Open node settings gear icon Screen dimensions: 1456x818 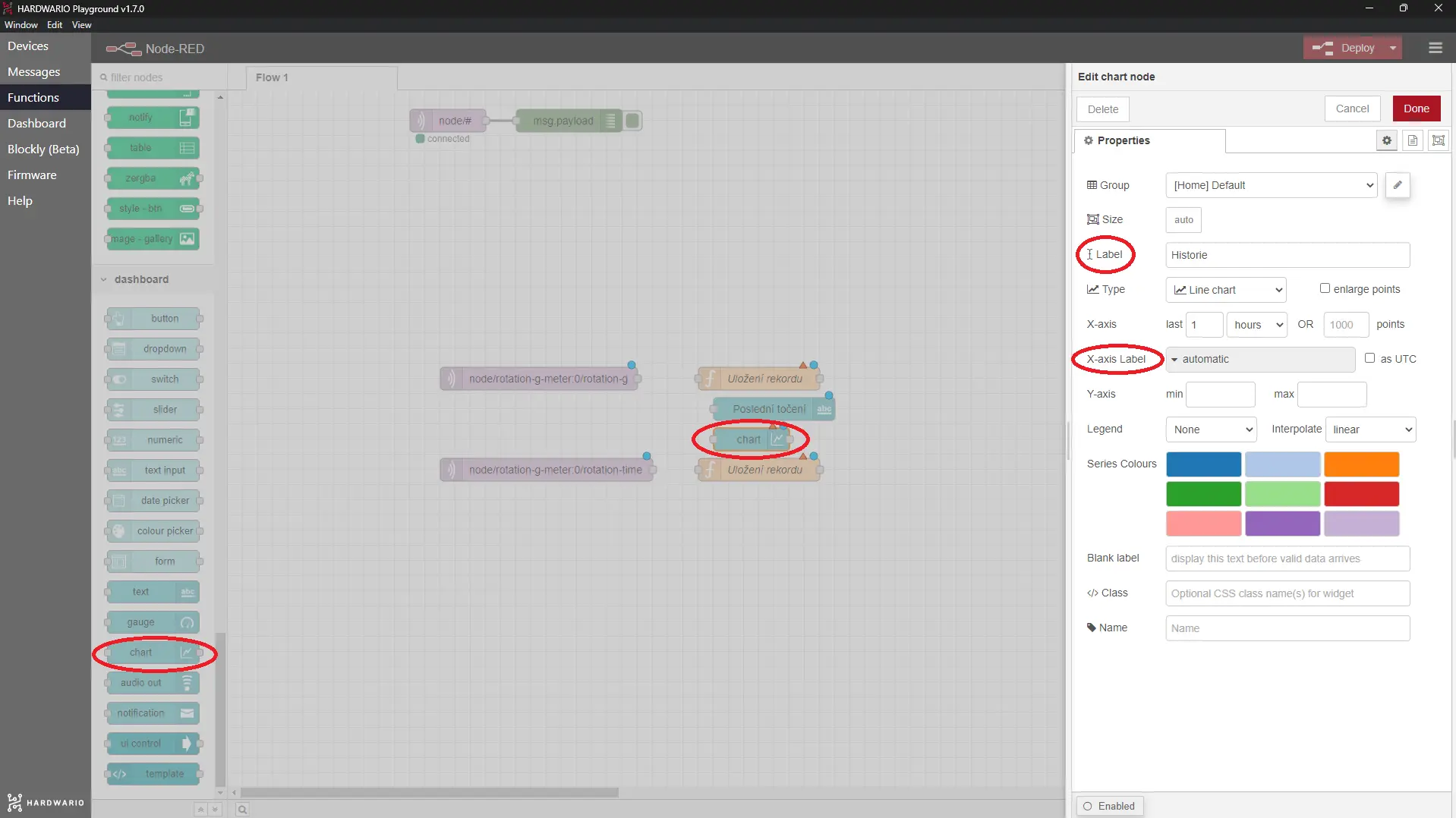pos(1387,140)
